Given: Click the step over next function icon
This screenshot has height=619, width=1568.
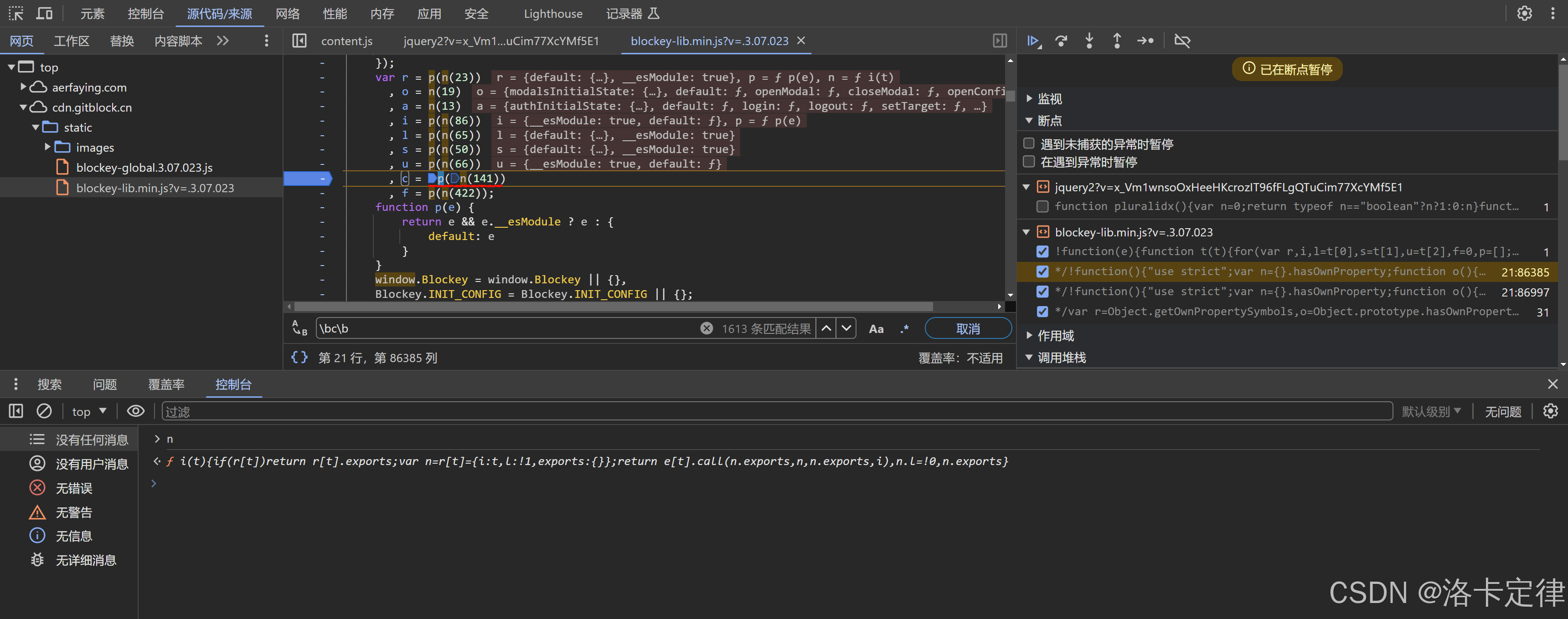Looking at the screenshot, I should click(x=1061, y=41).
